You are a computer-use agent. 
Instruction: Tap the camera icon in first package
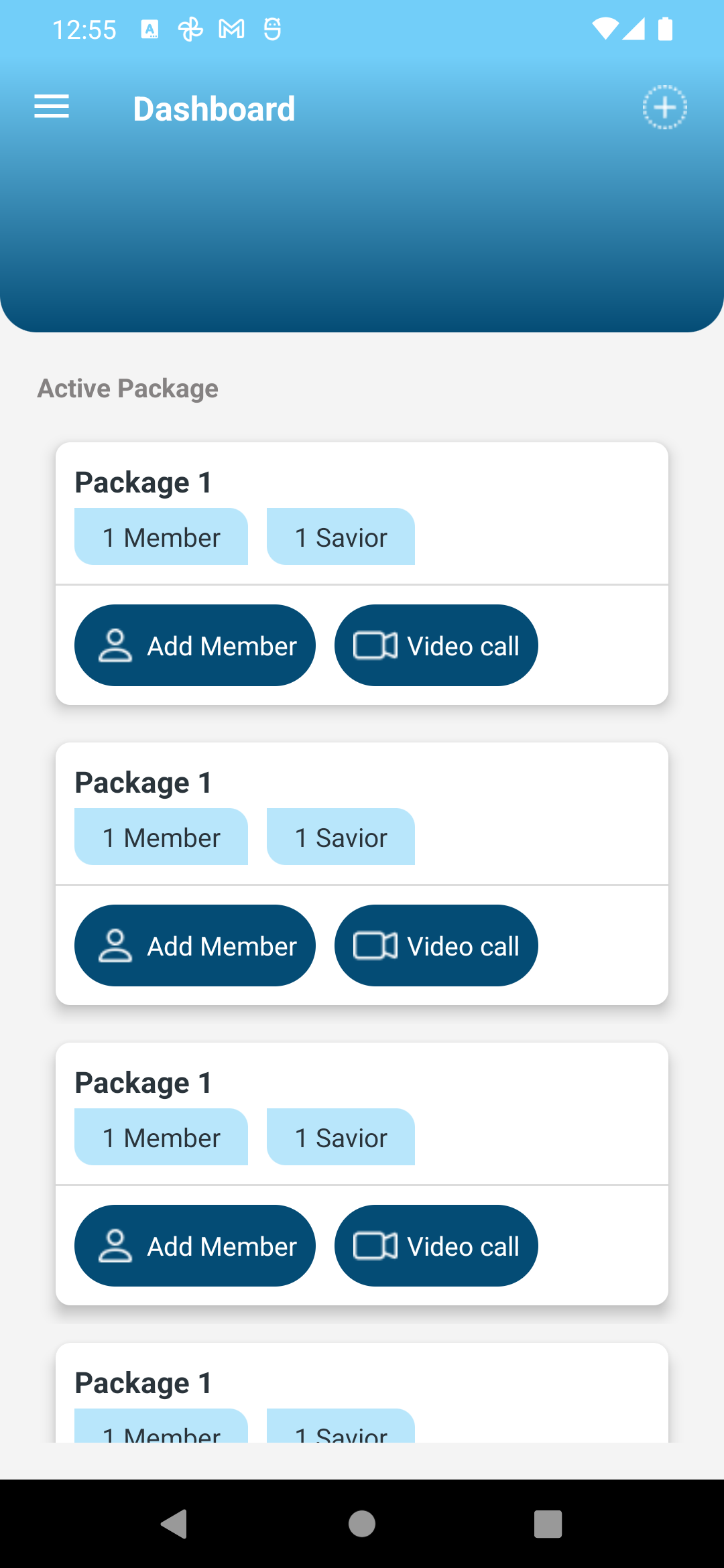pyautogui.click(x=375, y=646)
